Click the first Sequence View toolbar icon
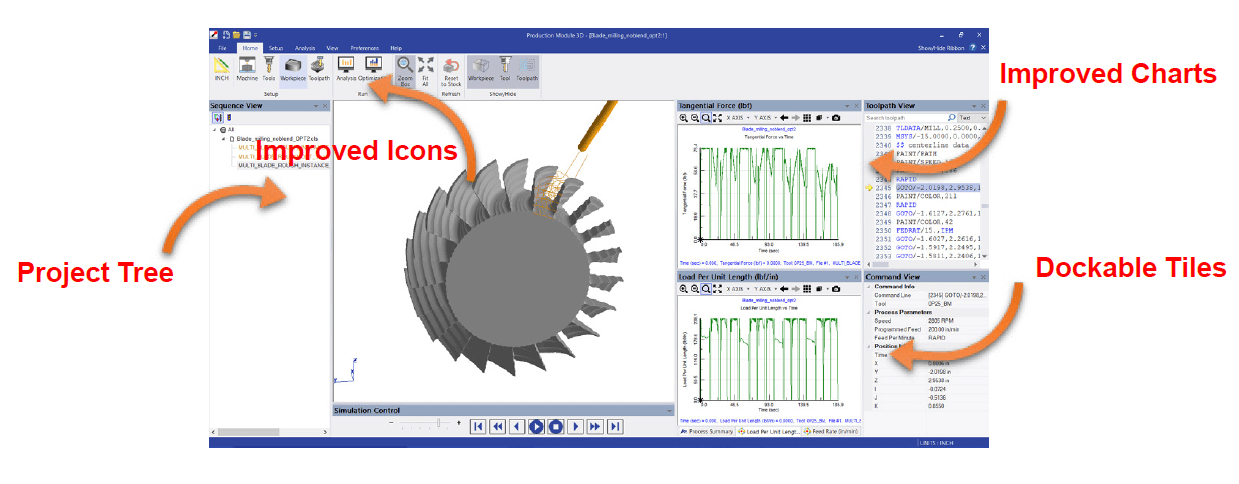Screen dimensions: 1239x484 tap(217, 118)
